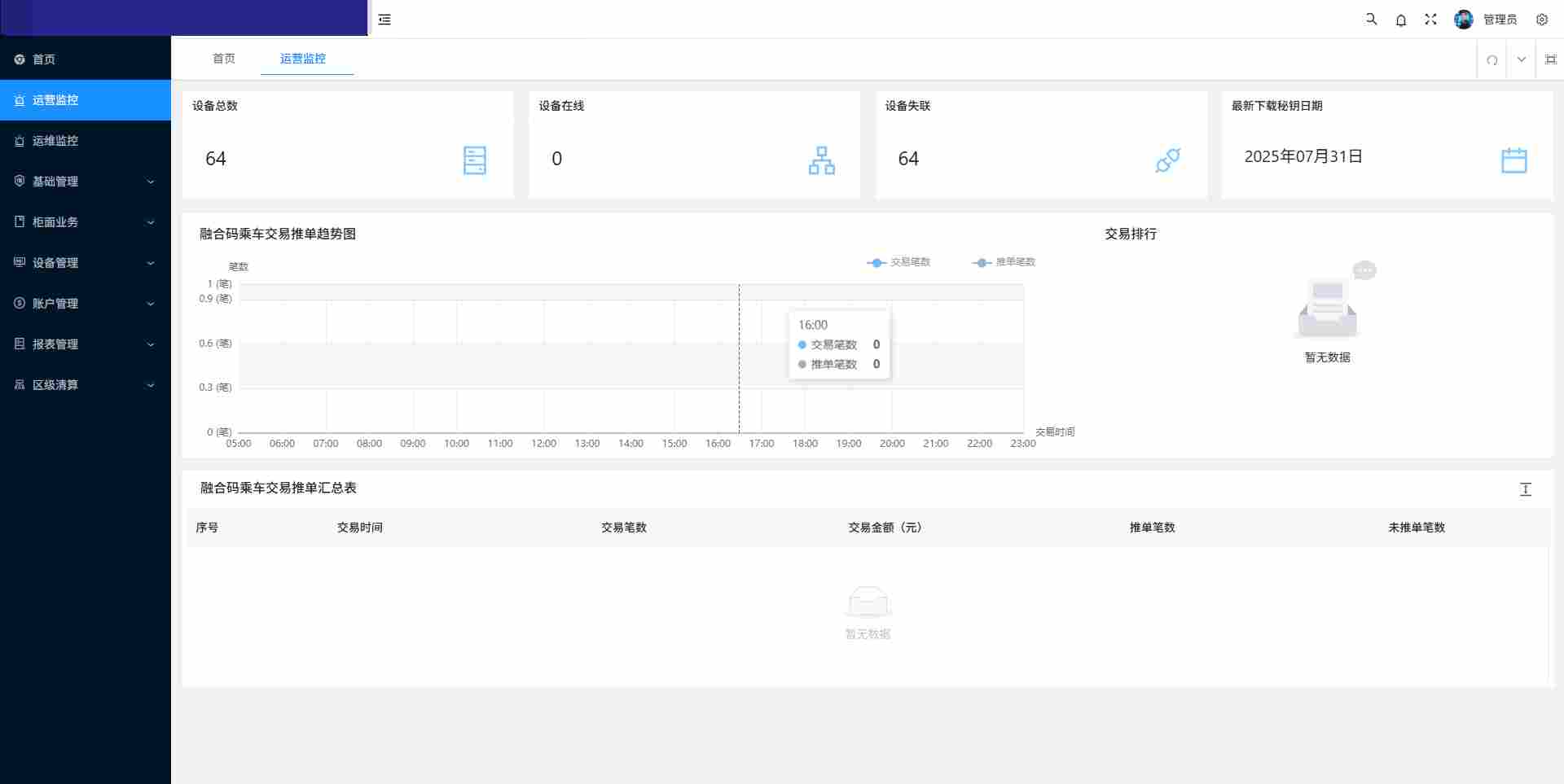Open the tab options dropdown chevron
Screen dimensions: 1564x784
click(1521, 59)
